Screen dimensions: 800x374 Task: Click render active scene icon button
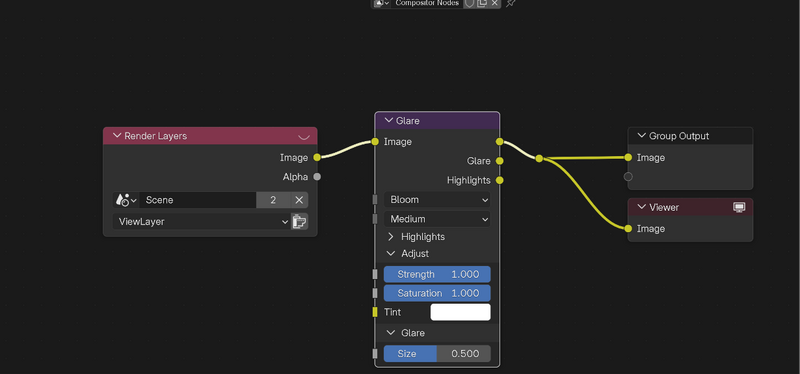[x=299, y=221]
